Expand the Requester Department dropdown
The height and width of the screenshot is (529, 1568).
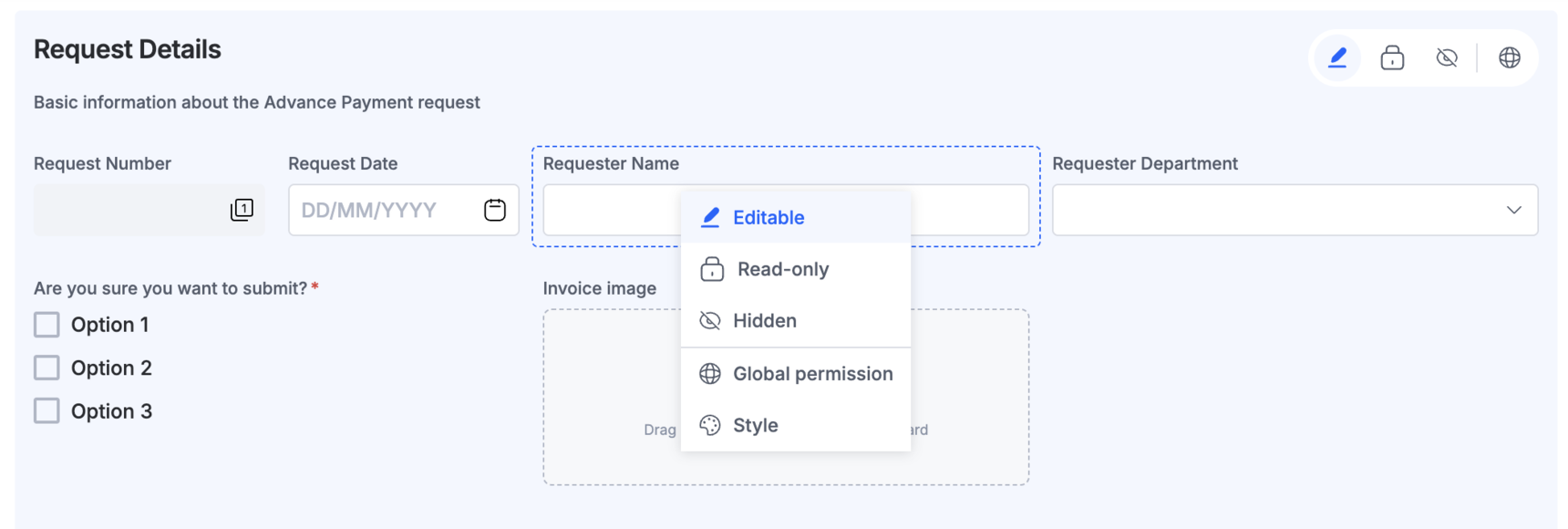point(1295,210)
